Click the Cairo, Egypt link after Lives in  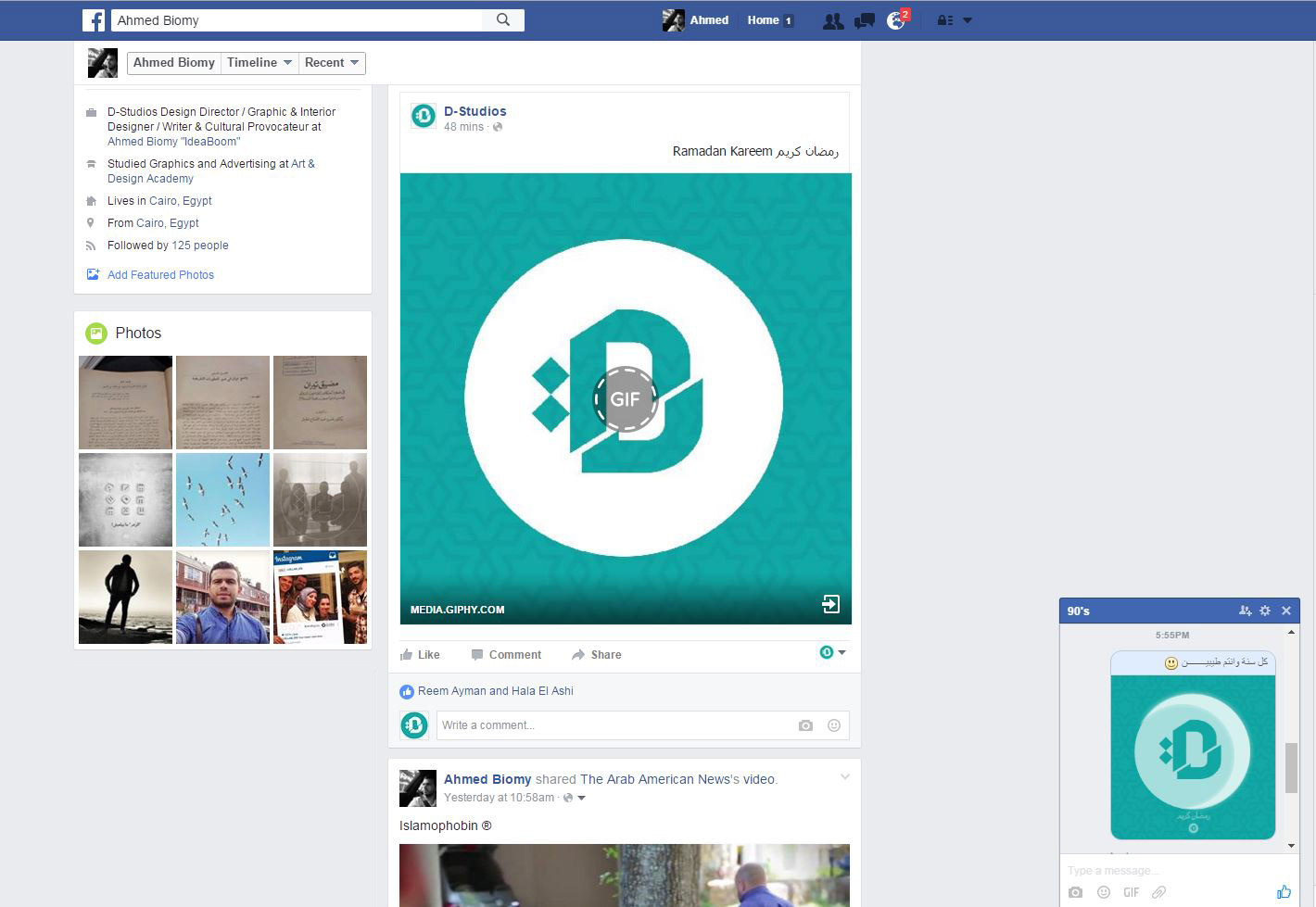coord(181,201)
